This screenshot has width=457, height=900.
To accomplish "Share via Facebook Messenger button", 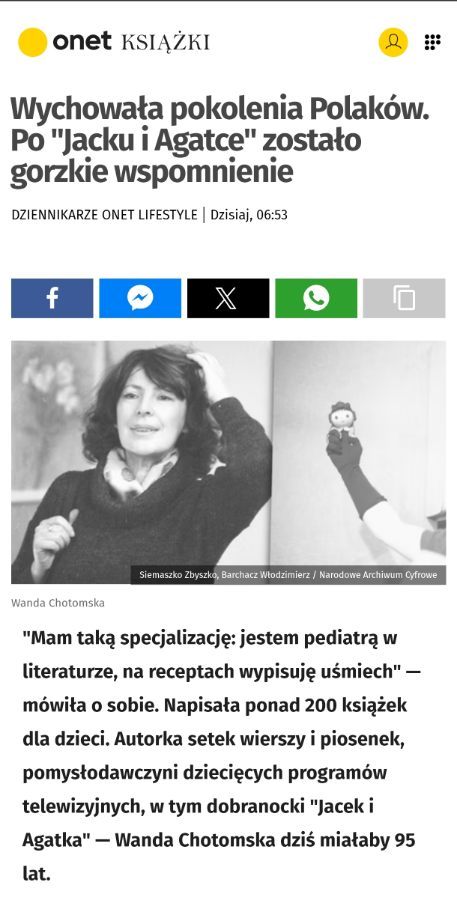I will (140, 298).
